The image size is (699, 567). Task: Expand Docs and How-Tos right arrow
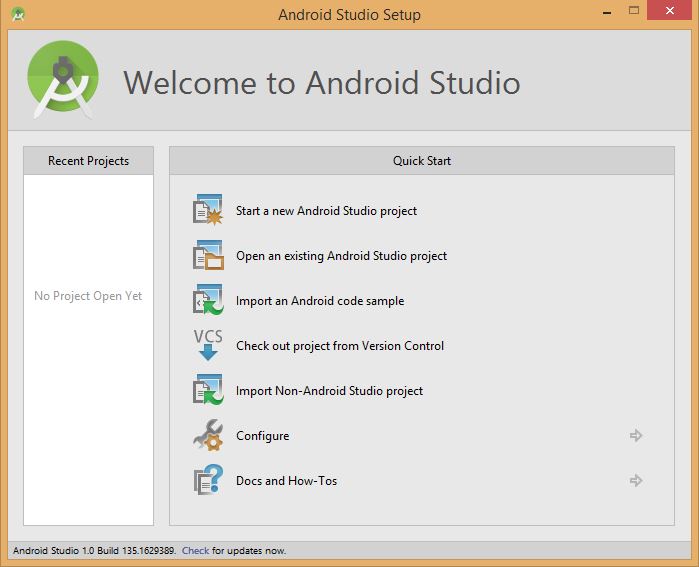coord(636,480)
